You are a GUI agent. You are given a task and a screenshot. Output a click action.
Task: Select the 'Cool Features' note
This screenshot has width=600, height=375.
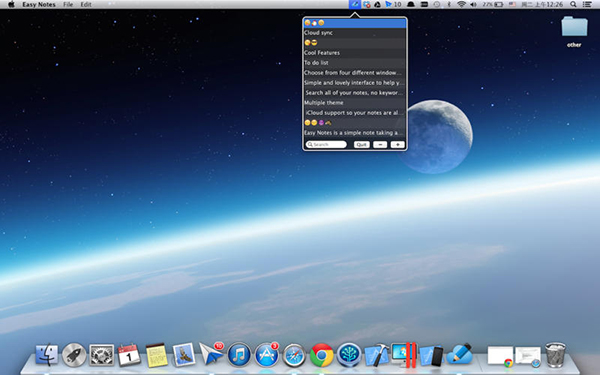[x=355, y=53]
